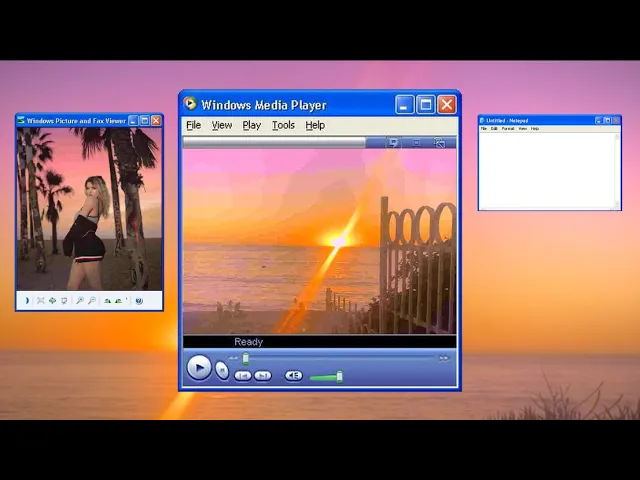This screenshot has width=640, height=480.
Task: Click the Notepad vertical scrollbar
Action: (x=617, y=171)
